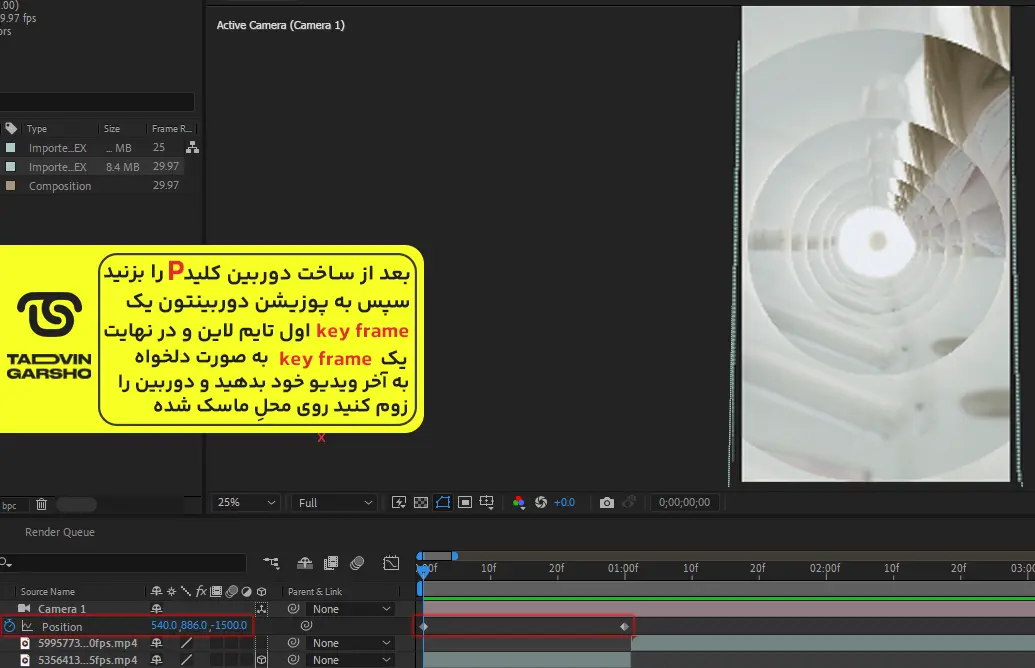Click the Fast Previews lightning icon
This screenshot has height=668, width=1035.
click(x=399, y=503)
